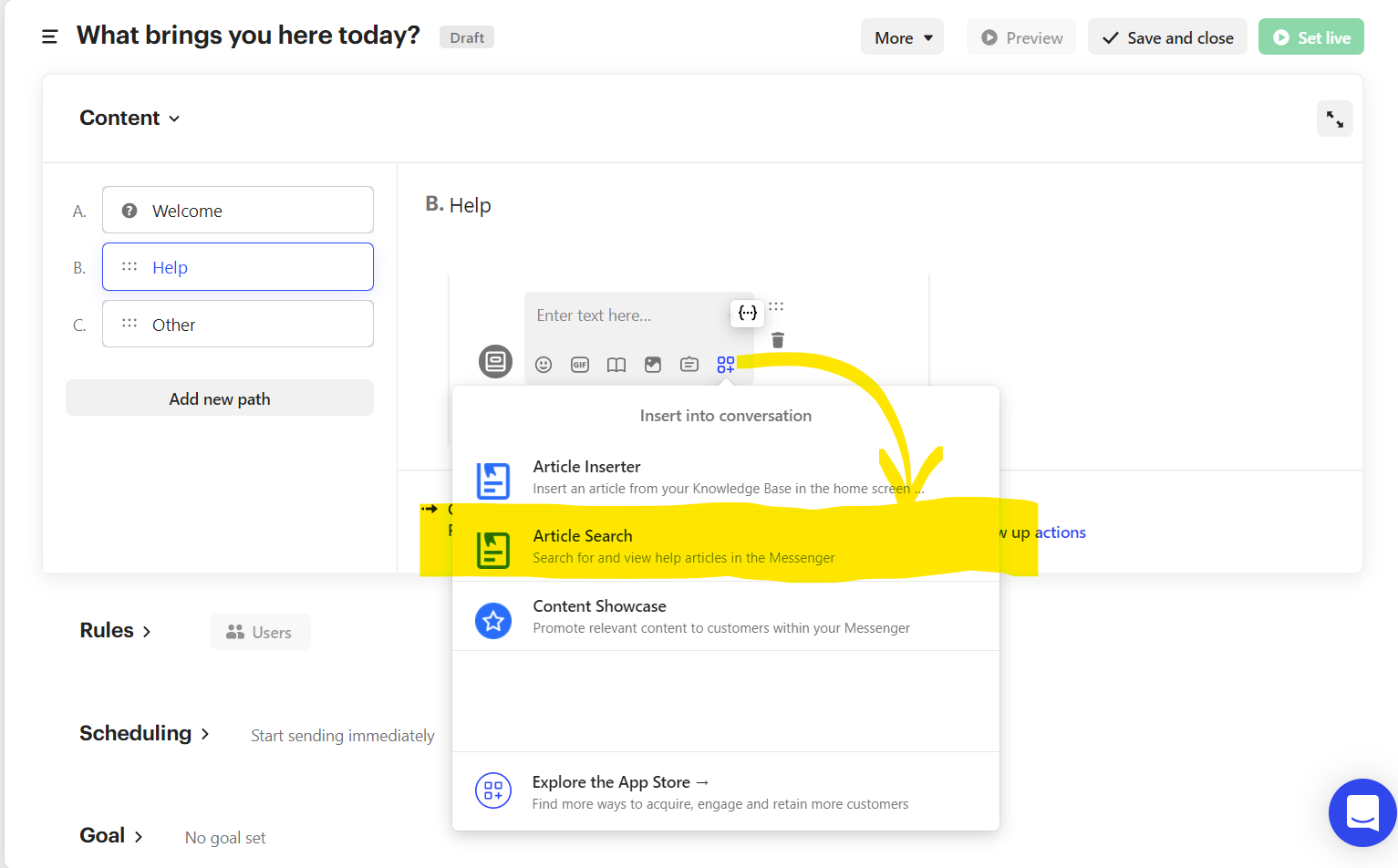Screen dimensions: 1398x868
Task: Add a reply button block icon
Action: pos(689,365)
